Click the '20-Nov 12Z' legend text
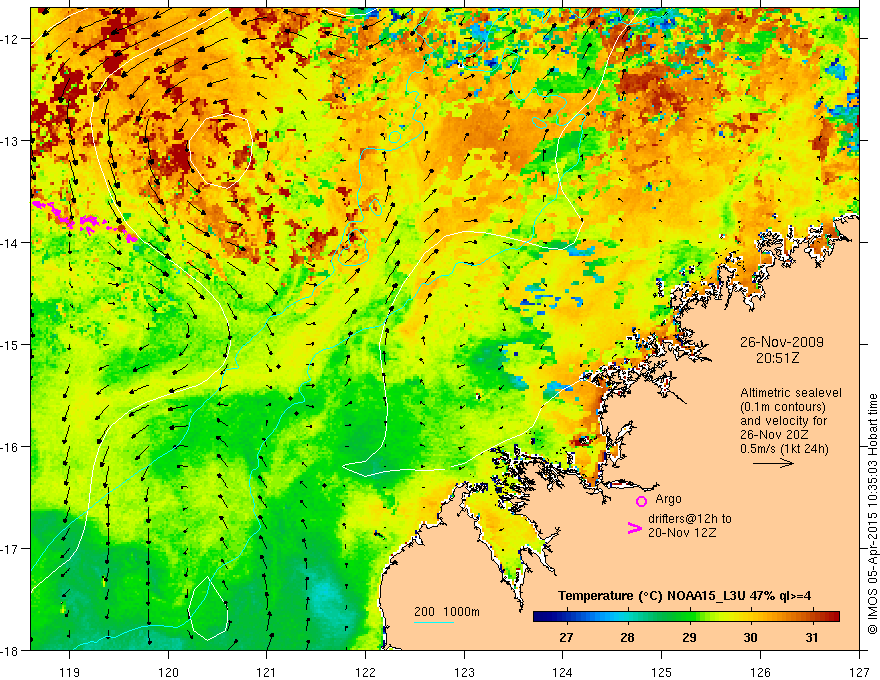The height and width of the screenshot is (680, 880). pos(682,533)
